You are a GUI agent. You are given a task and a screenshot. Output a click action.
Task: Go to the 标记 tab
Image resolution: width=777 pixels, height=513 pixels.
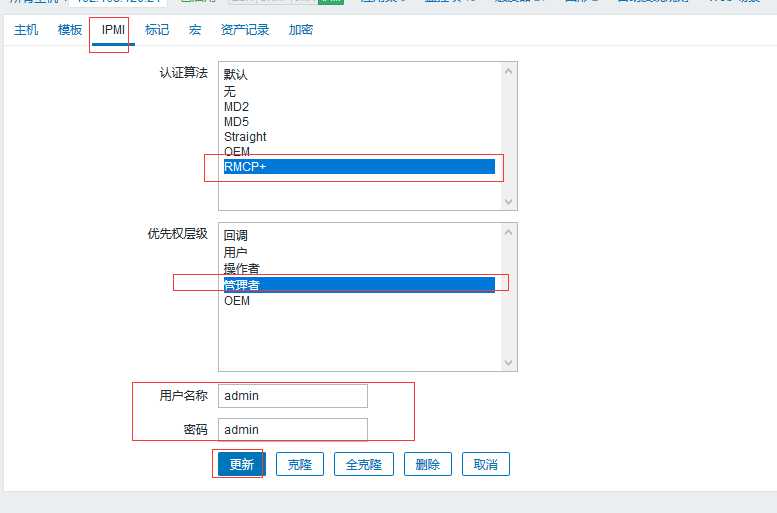point(157,30)
